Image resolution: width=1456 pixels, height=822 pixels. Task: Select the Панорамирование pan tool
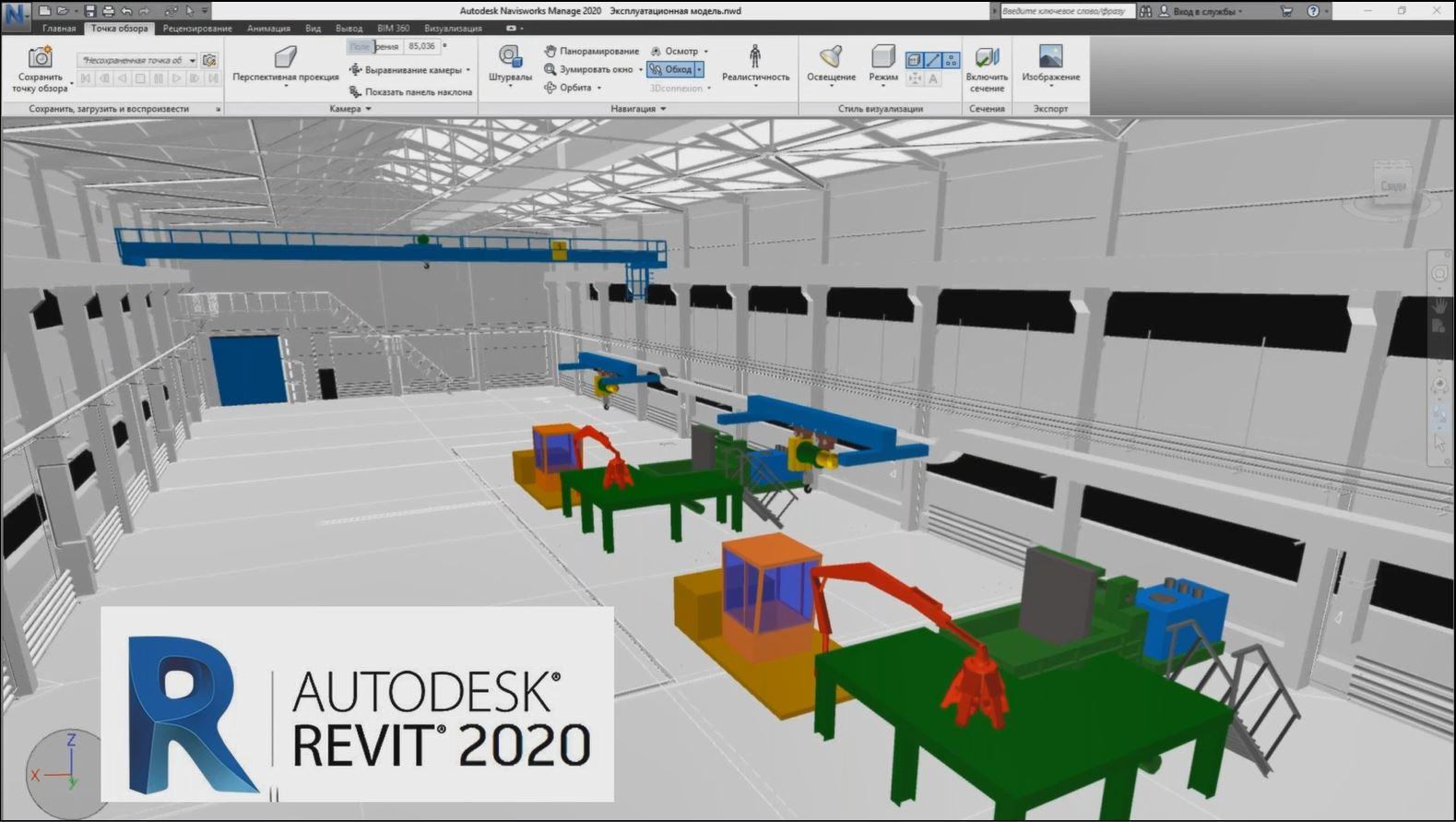[x=591, y=52]
